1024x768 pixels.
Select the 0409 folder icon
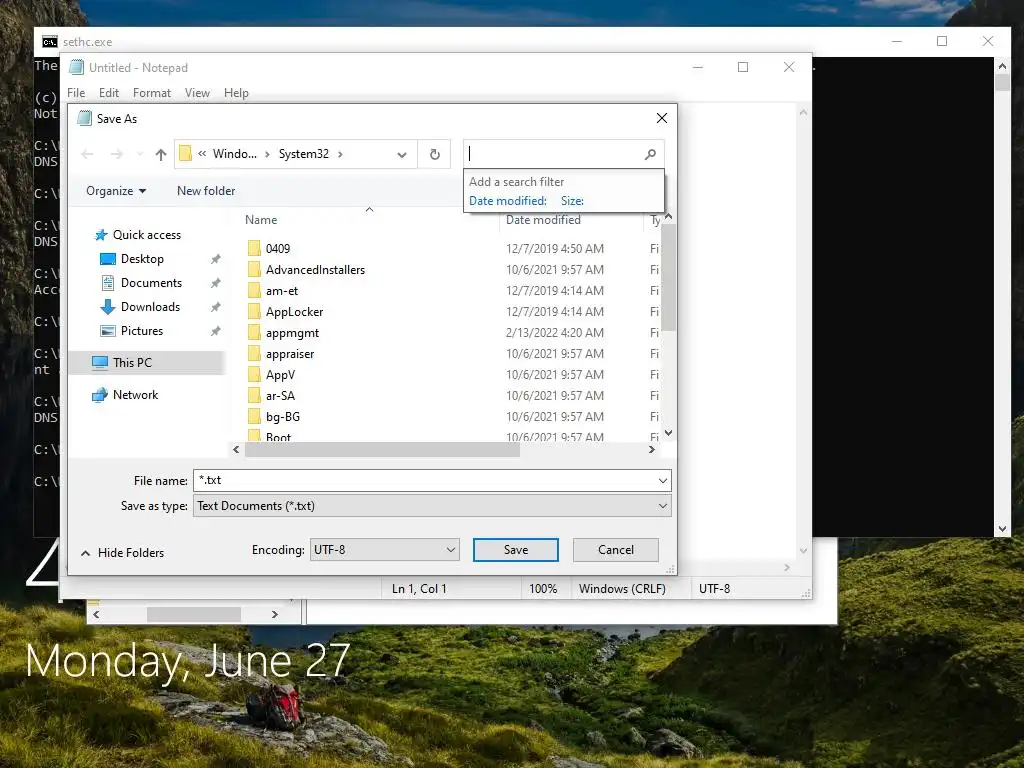tap(254, 249)
